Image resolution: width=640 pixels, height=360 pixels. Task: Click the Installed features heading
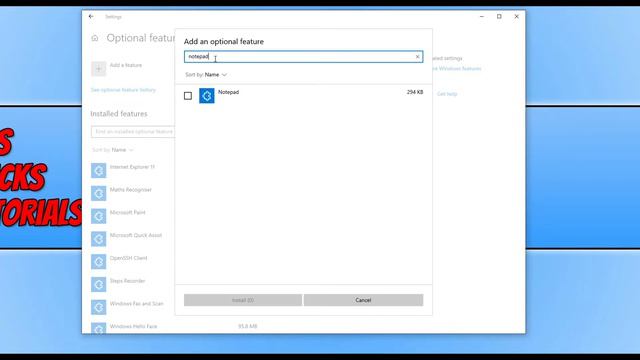pyautogui.click(x=119, y=114)
